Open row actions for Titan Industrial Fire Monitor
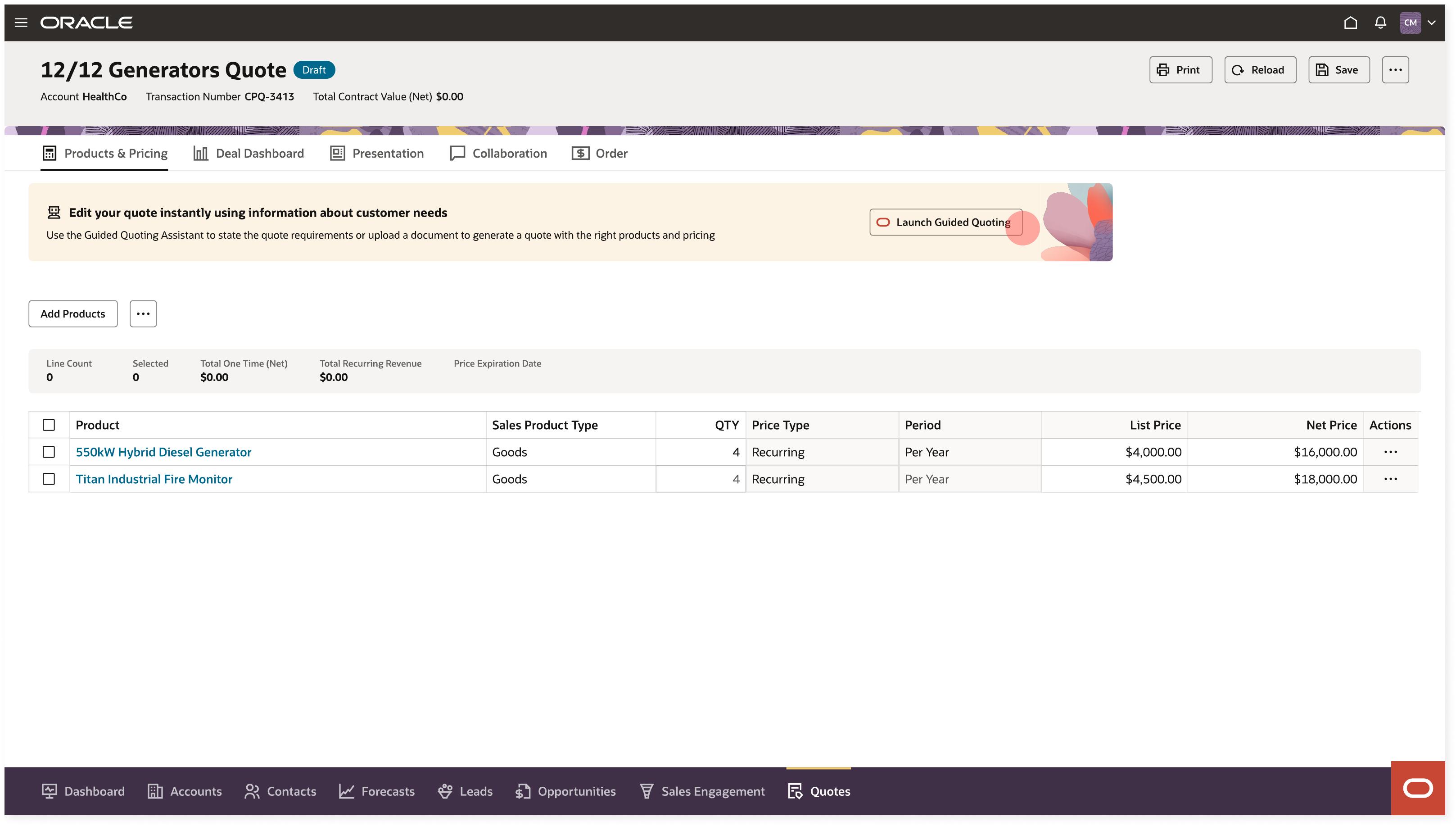 [1390, 479]
